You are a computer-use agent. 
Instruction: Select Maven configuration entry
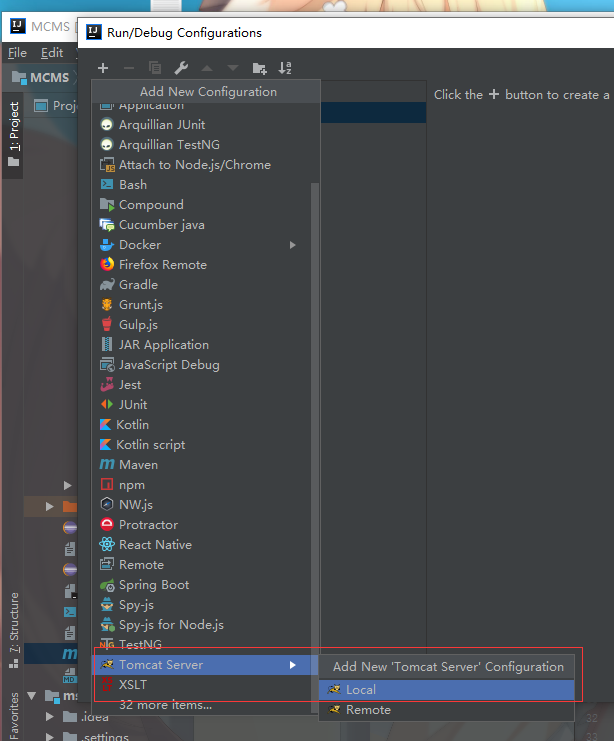tap(202, 465)
